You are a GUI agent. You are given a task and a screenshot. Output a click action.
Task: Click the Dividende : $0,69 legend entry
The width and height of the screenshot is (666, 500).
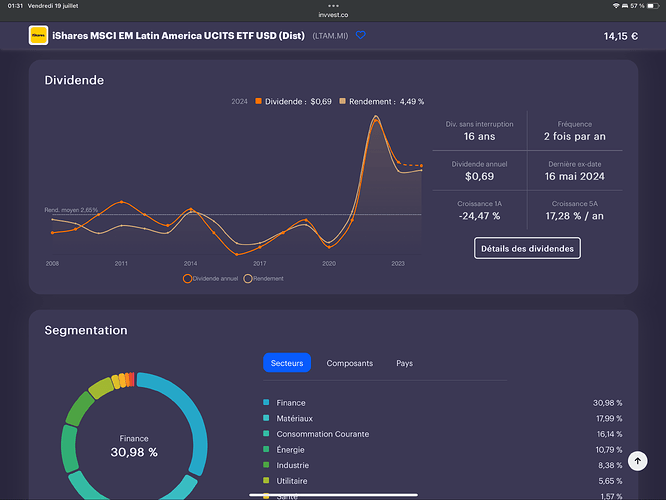293,102
